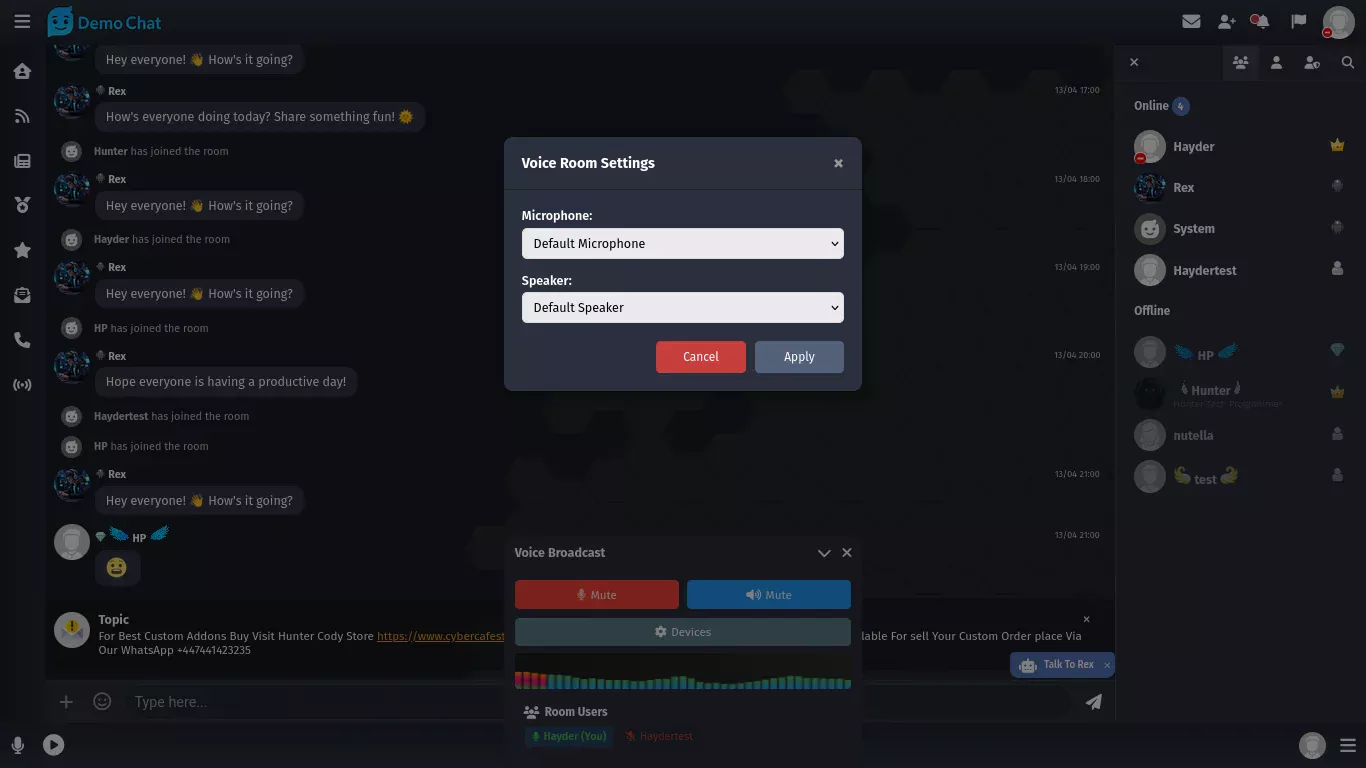
Task: Open the phone call sidebar icon
Action: click(x=22, y=340)
